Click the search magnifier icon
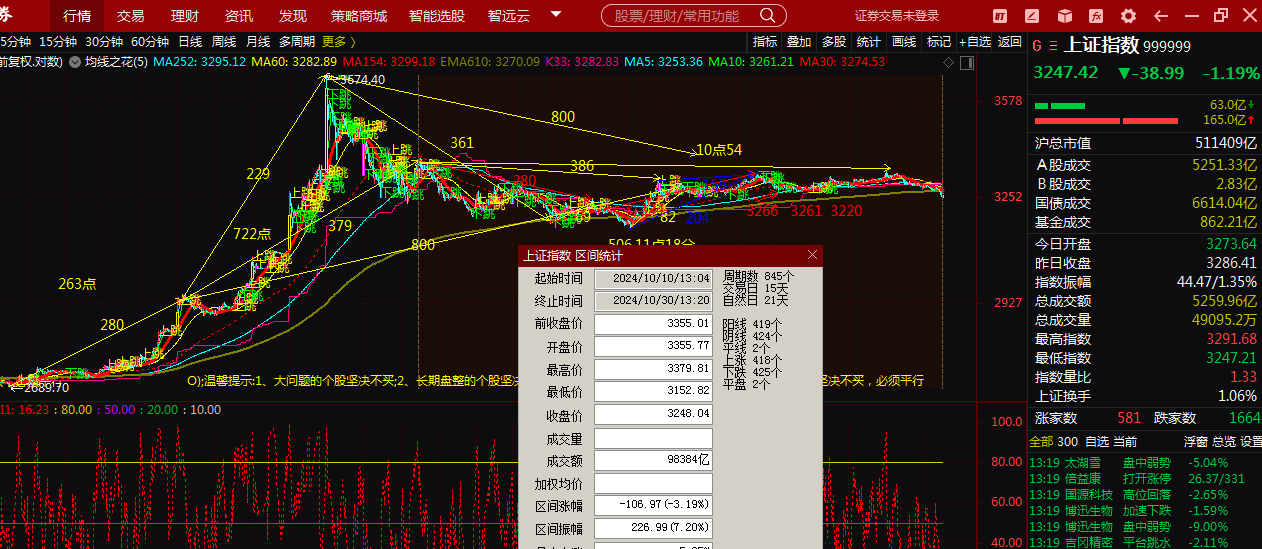1262x549 pixels. [x=767, y=16]
